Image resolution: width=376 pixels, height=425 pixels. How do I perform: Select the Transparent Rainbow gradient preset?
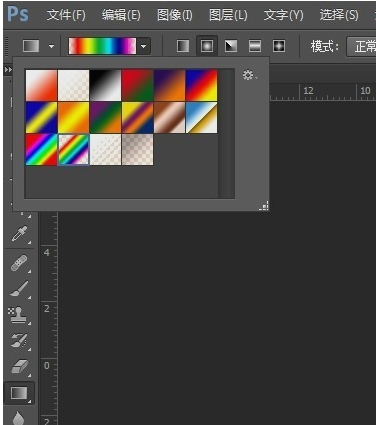73,149
